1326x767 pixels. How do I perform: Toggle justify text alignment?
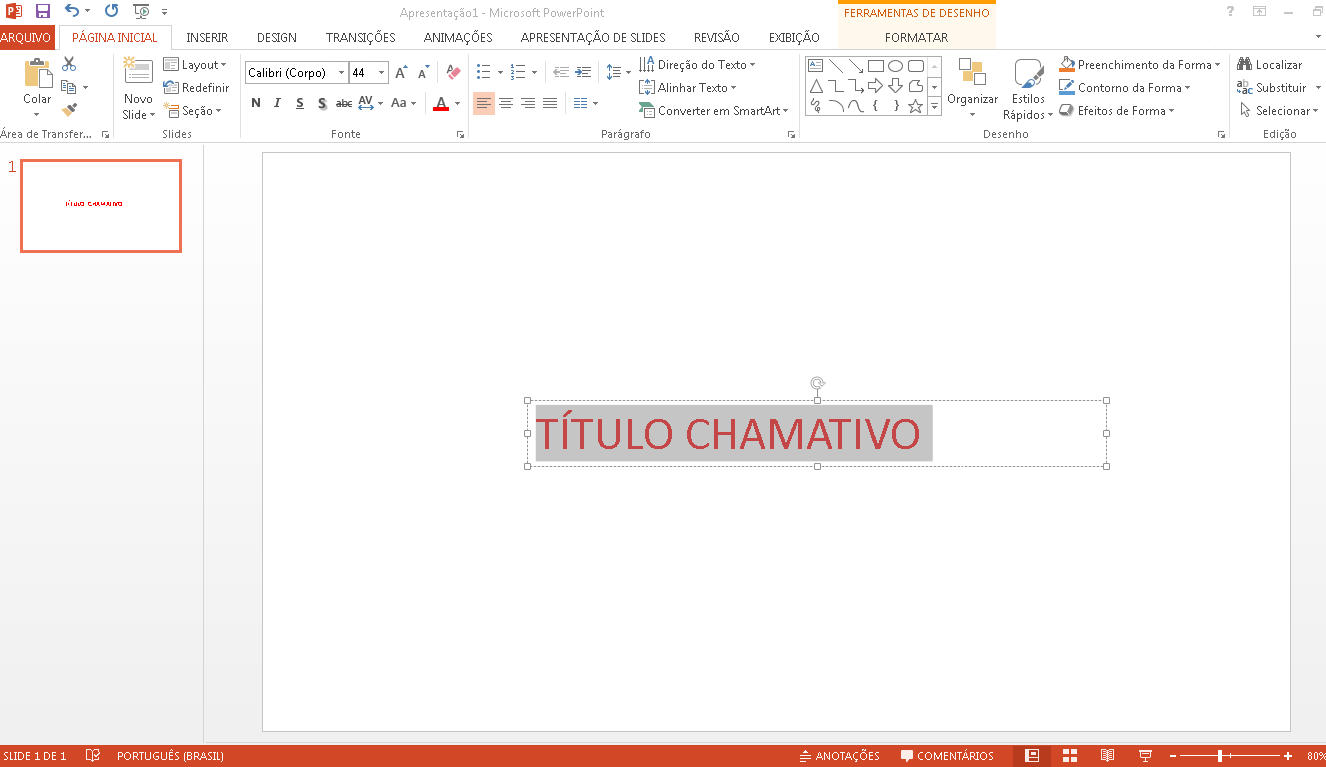550,103
